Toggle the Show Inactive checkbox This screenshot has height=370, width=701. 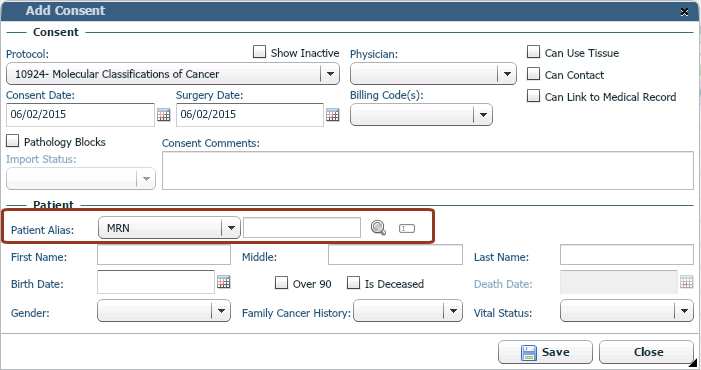coord(259,52)
